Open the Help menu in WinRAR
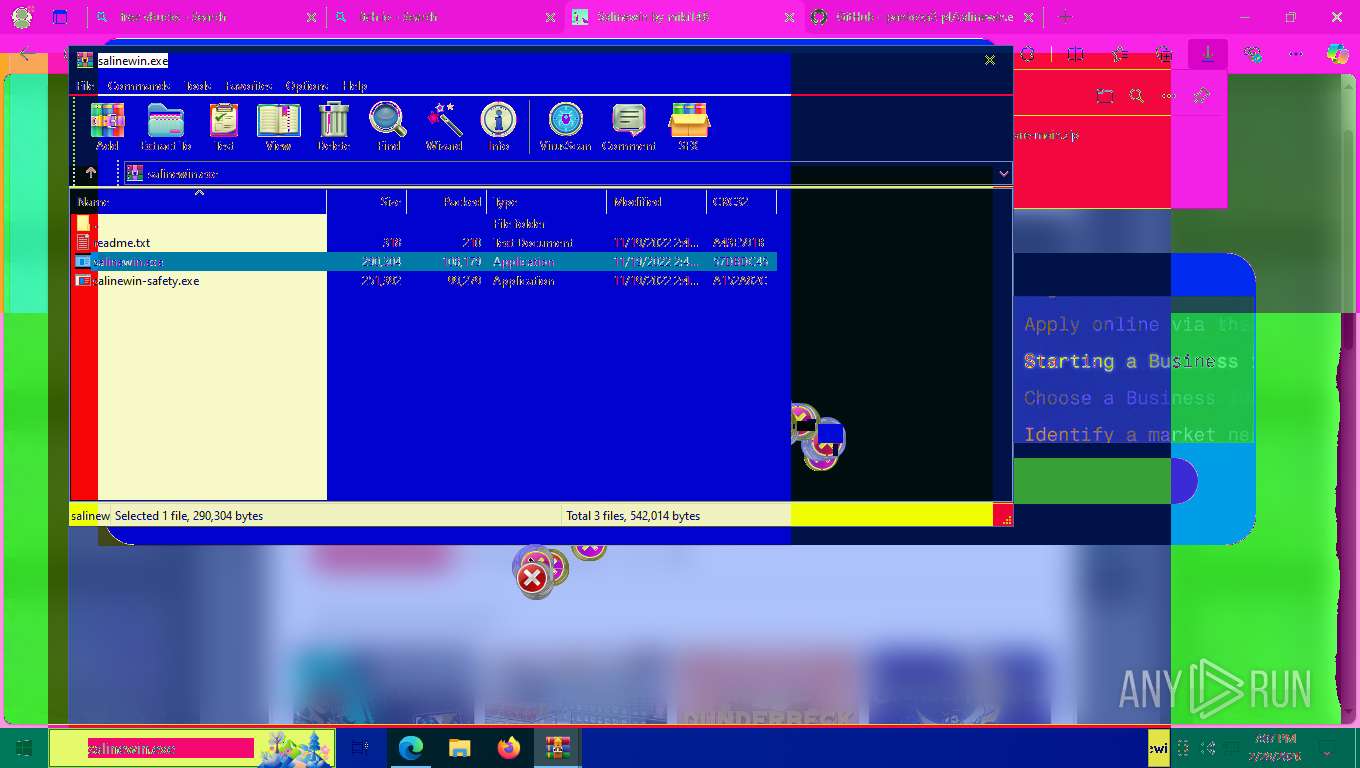The image size is (1360, 768). coord(355,86)
